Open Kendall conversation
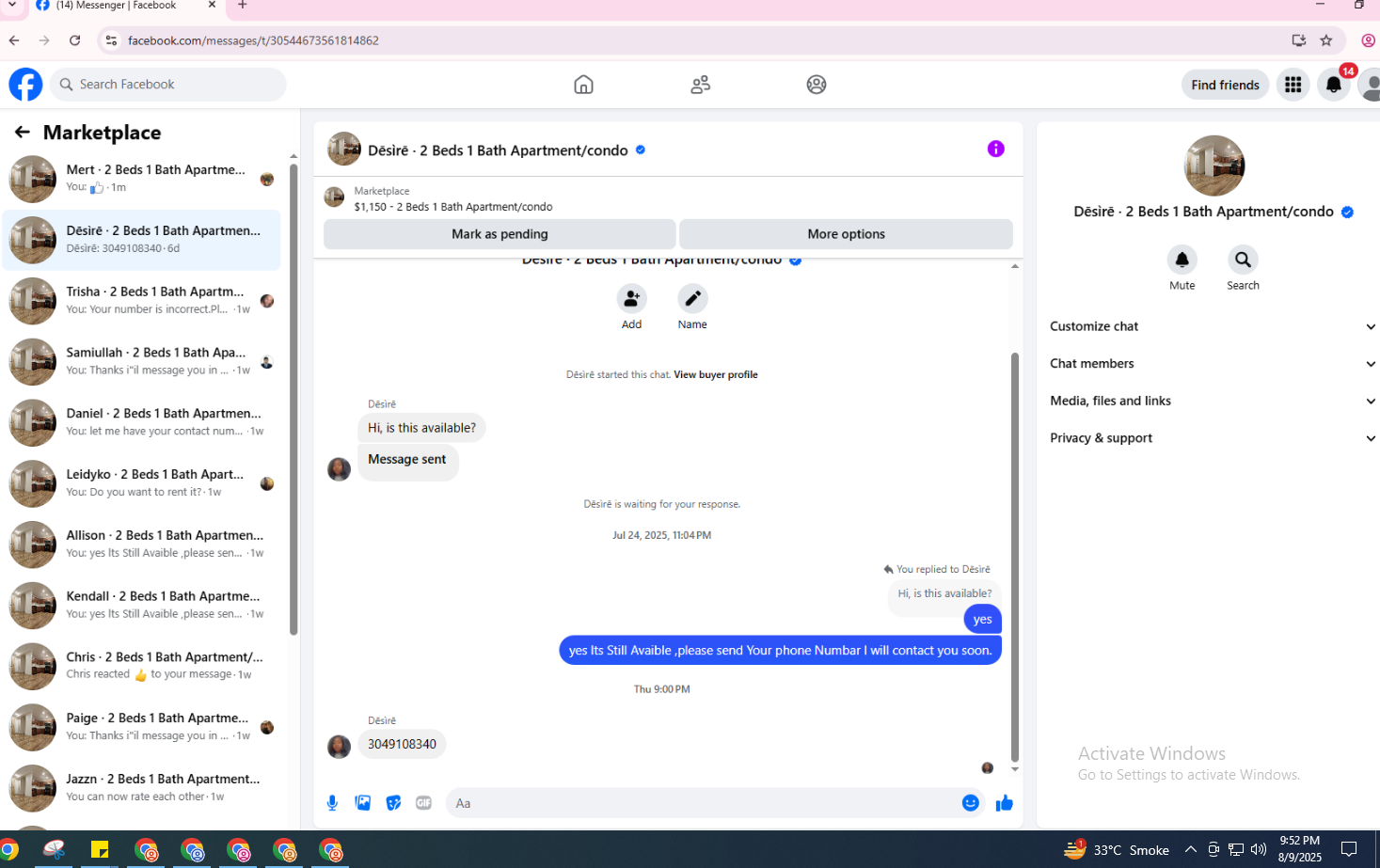The image size is (1380, 868). (141, 606)
